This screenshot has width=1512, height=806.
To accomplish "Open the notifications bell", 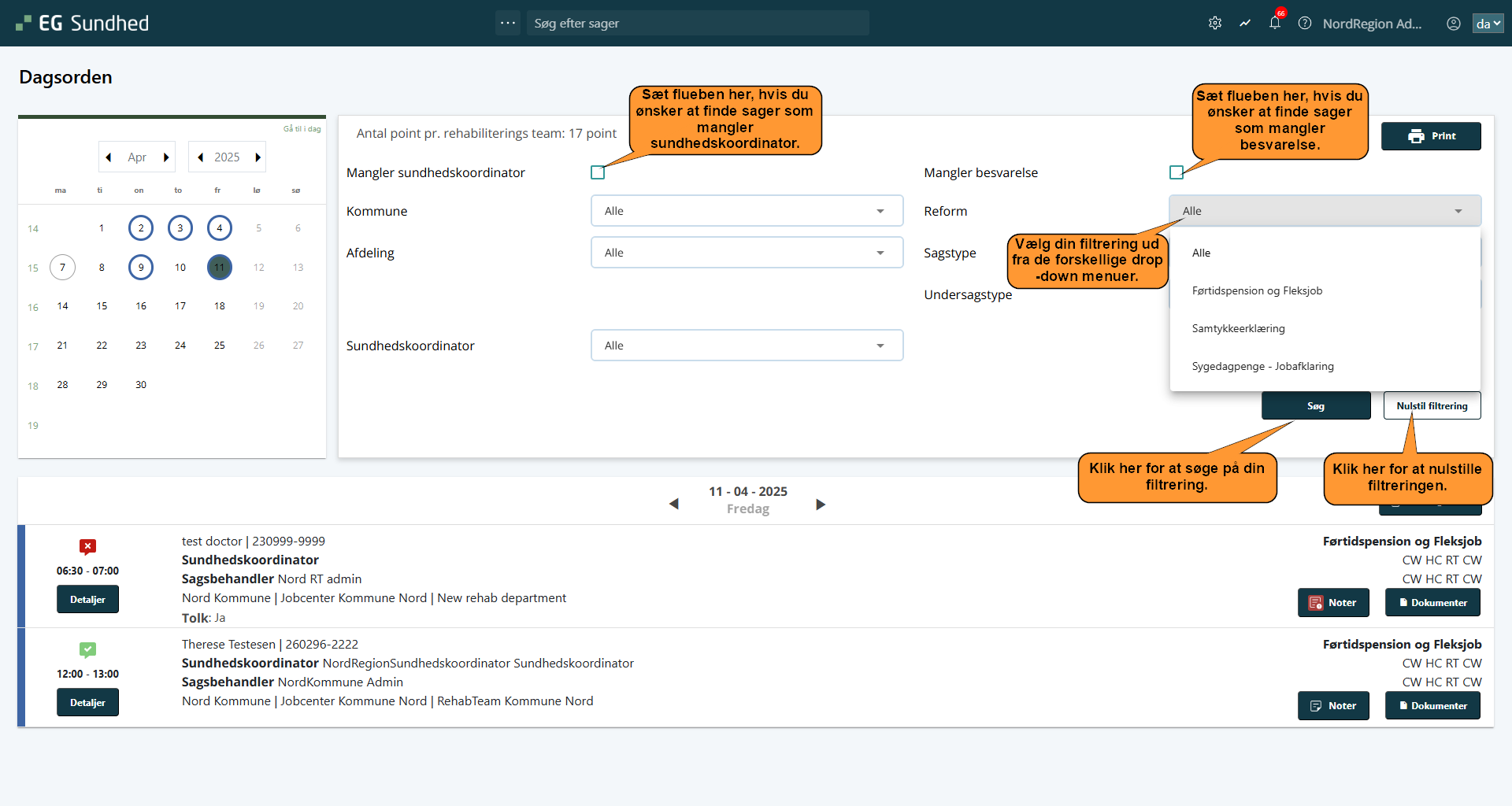I will tap(1275, 24).
